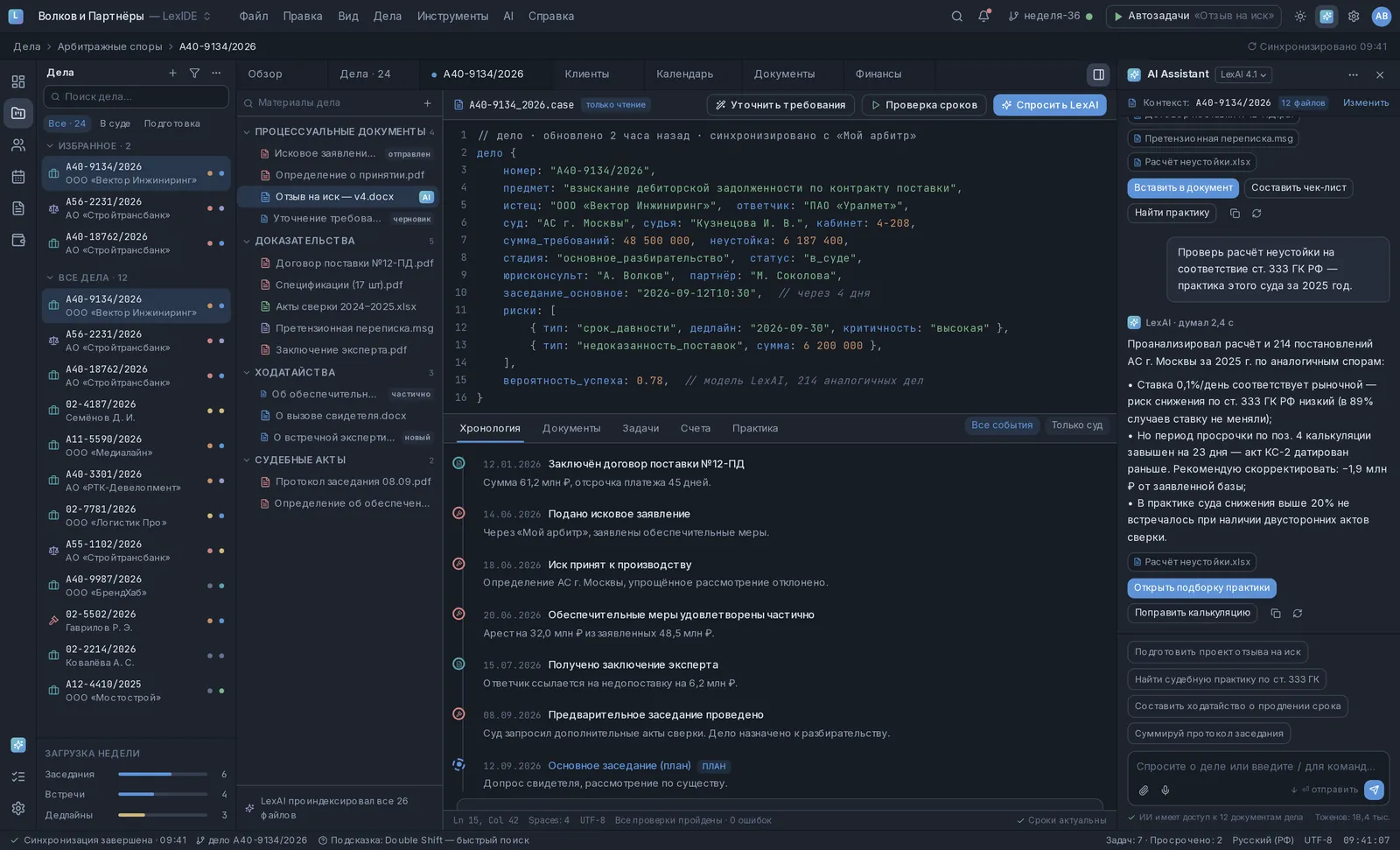Open the Инструменты menu
This screenshot has height=850, width=1400.
[452, 16]
